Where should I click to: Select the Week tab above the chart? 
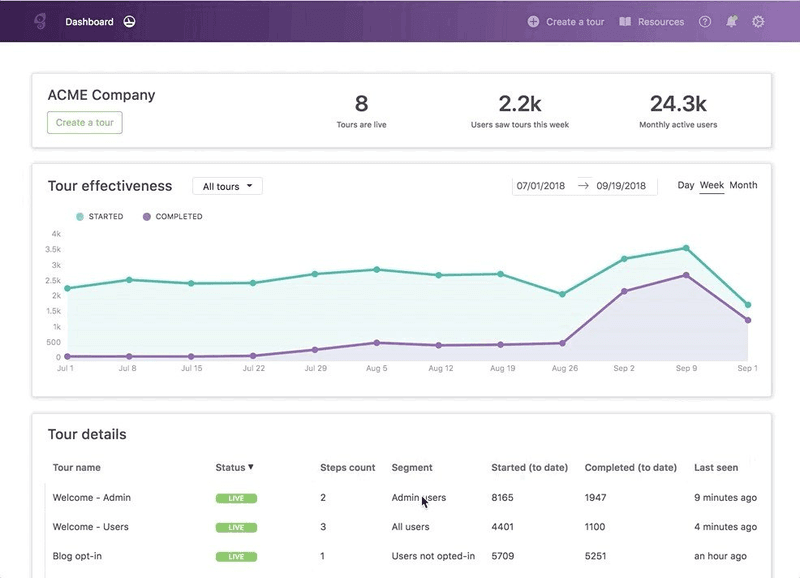click(x=713, y=185)
